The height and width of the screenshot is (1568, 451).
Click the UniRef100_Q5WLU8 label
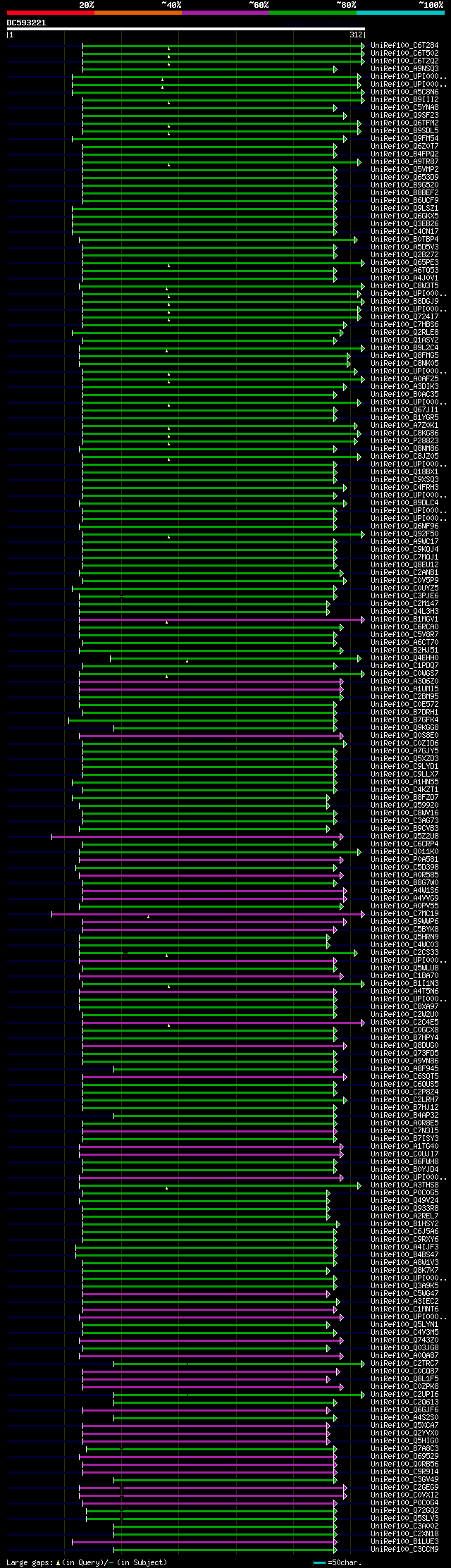click(x=404, y=968)
